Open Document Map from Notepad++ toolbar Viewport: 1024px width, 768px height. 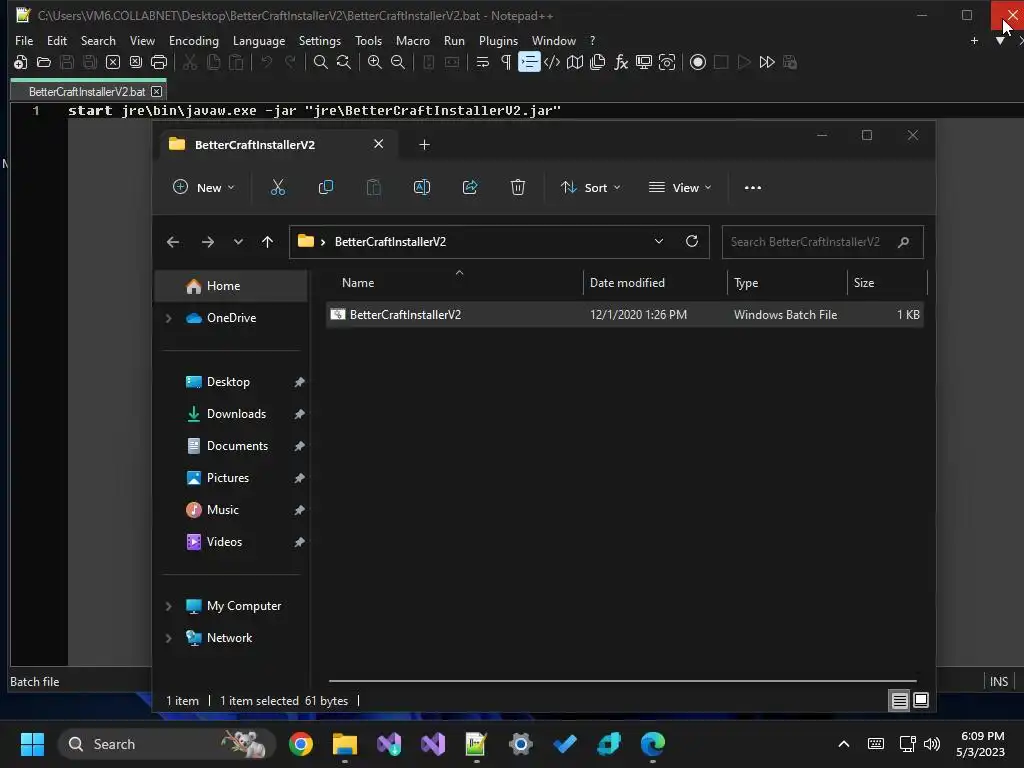575,62
